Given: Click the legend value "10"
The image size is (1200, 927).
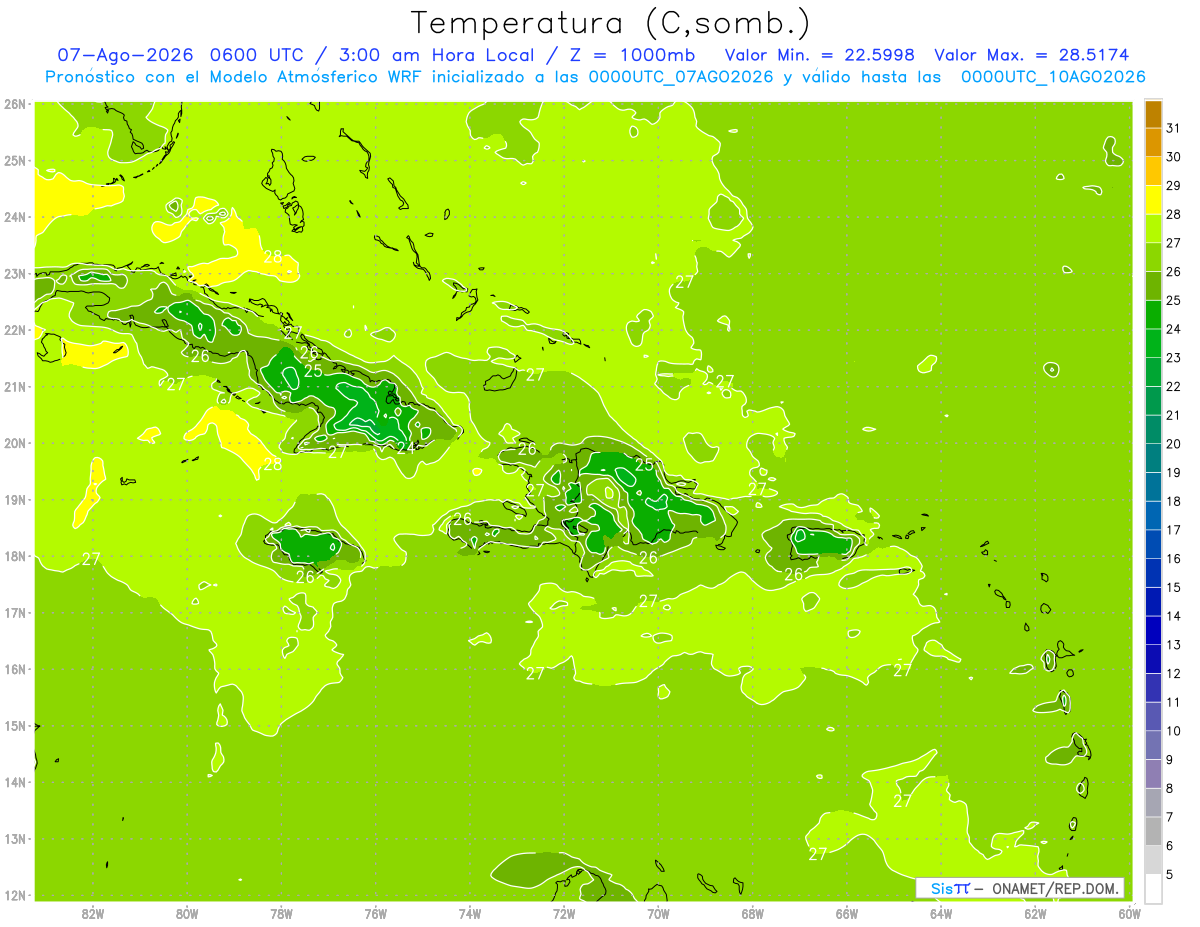Looking at the screenshot, I should pyautogui.click(x=1174, y=730).
